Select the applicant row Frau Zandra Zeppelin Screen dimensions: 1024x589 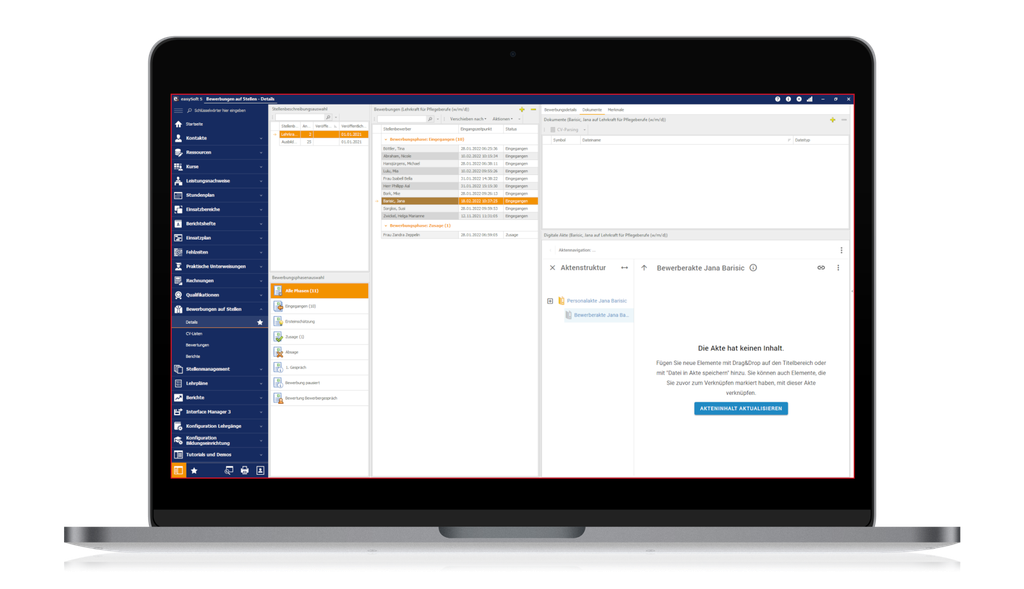[460, 235]
